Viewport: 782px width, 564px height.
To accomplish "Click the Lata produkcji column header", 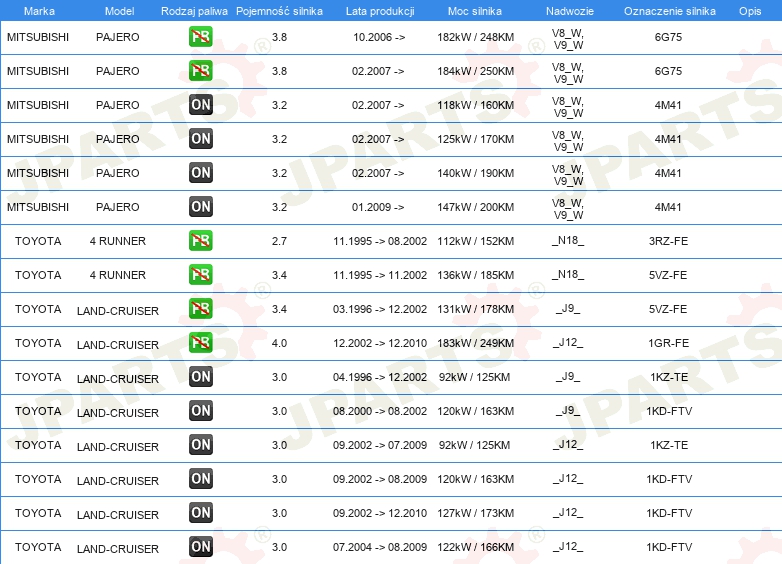I will [x=380, y=11].
